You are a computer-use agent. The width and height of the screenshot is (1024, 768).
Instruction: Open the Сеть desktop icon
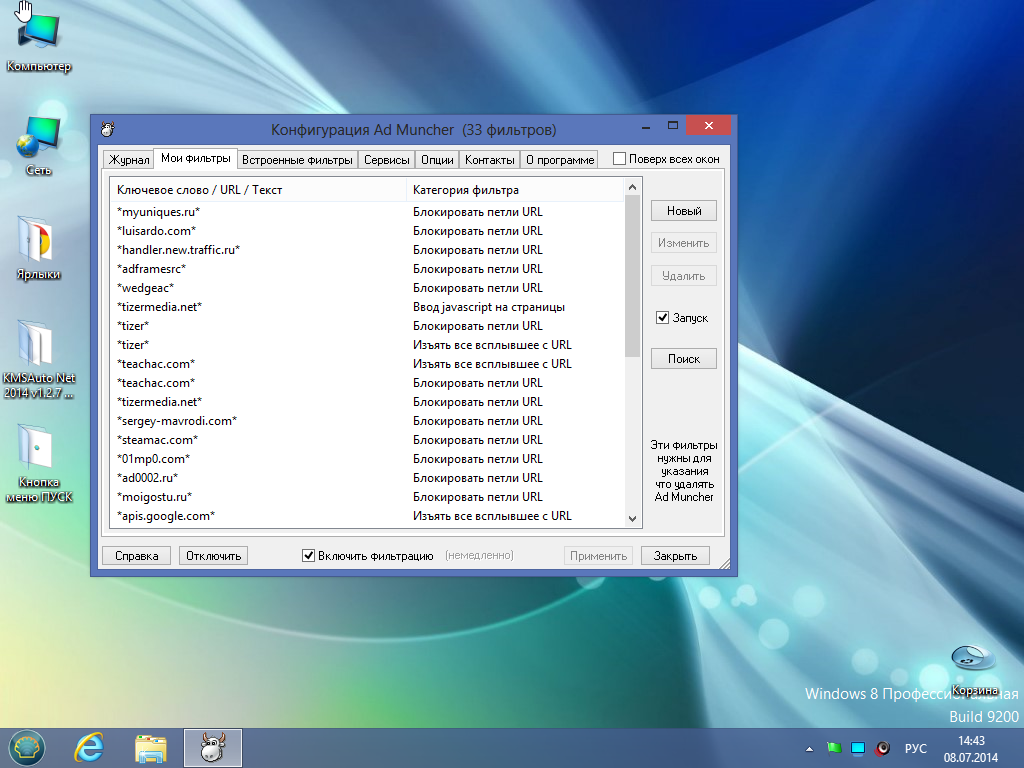[x=39, y=145]
